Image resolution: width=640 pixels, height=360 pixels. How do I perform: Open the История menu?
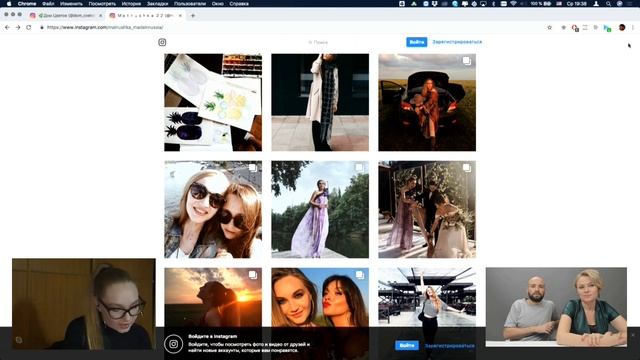point(131,4)
